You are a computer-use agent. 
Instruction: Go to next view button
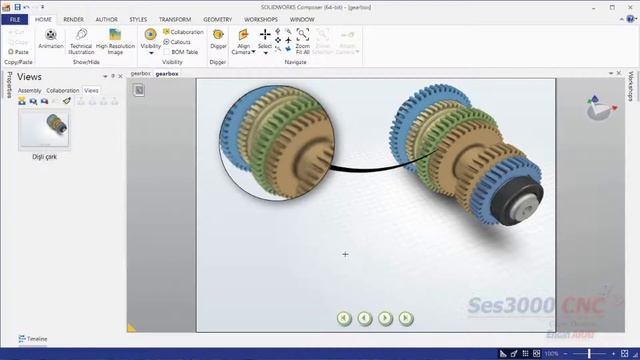tap(385, 318)
